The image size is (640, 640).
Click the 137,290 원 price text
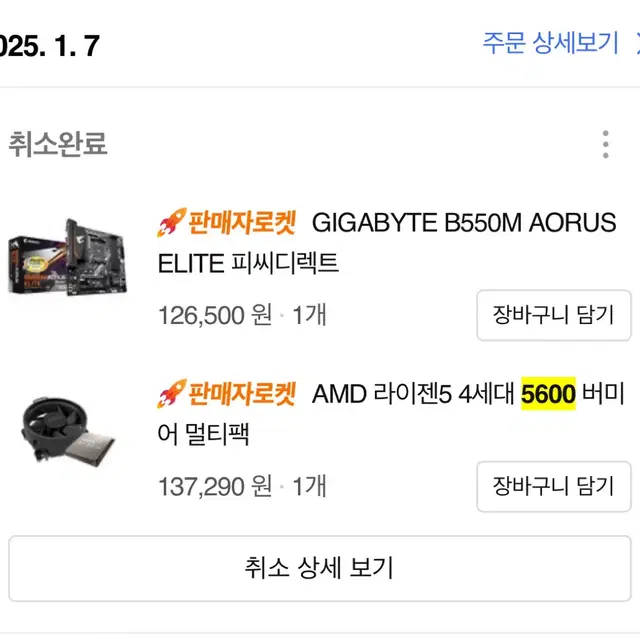tap(214, 487)
